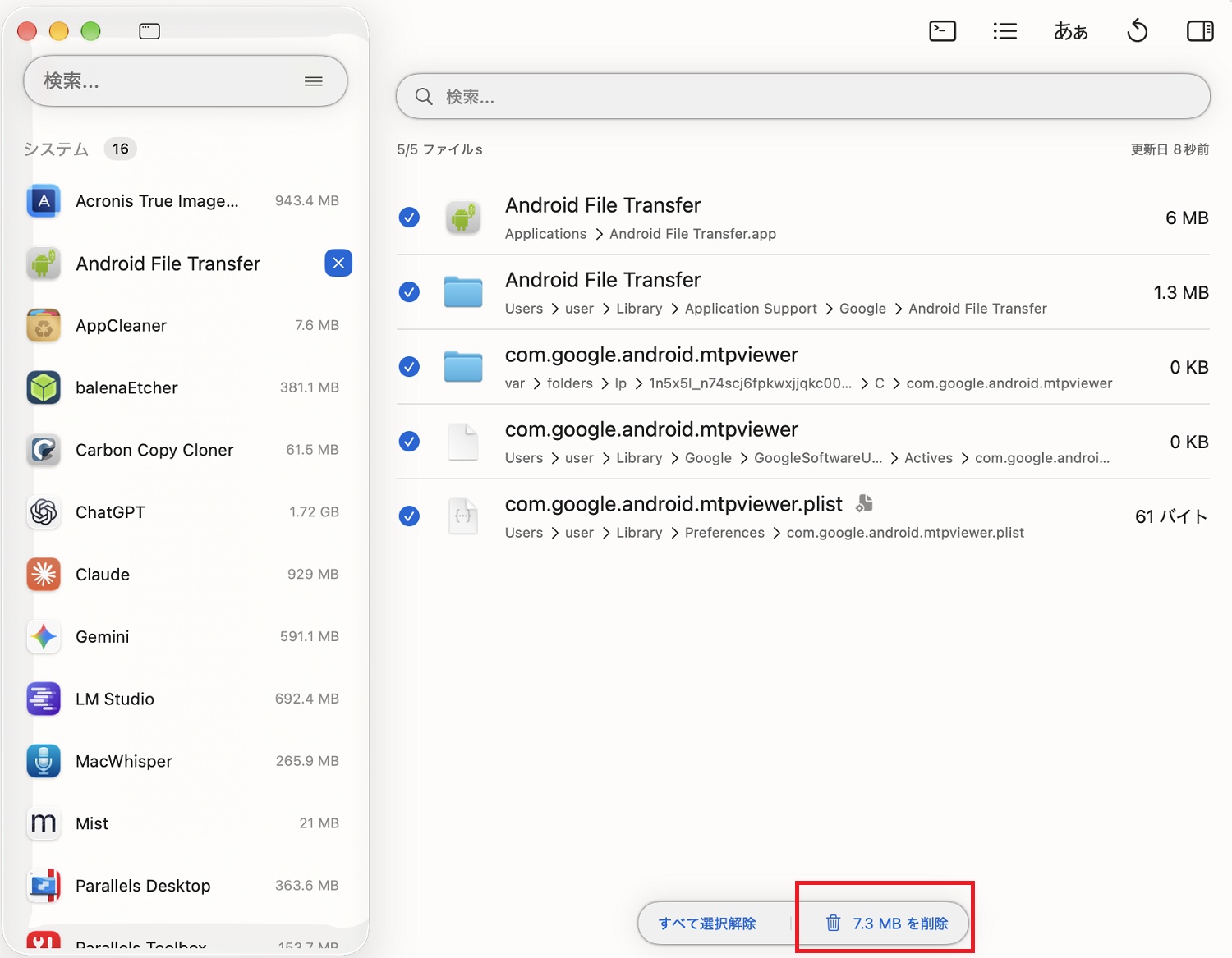Click the Application Support path segment
The image size is (1232, 958).
pos(751,309)
